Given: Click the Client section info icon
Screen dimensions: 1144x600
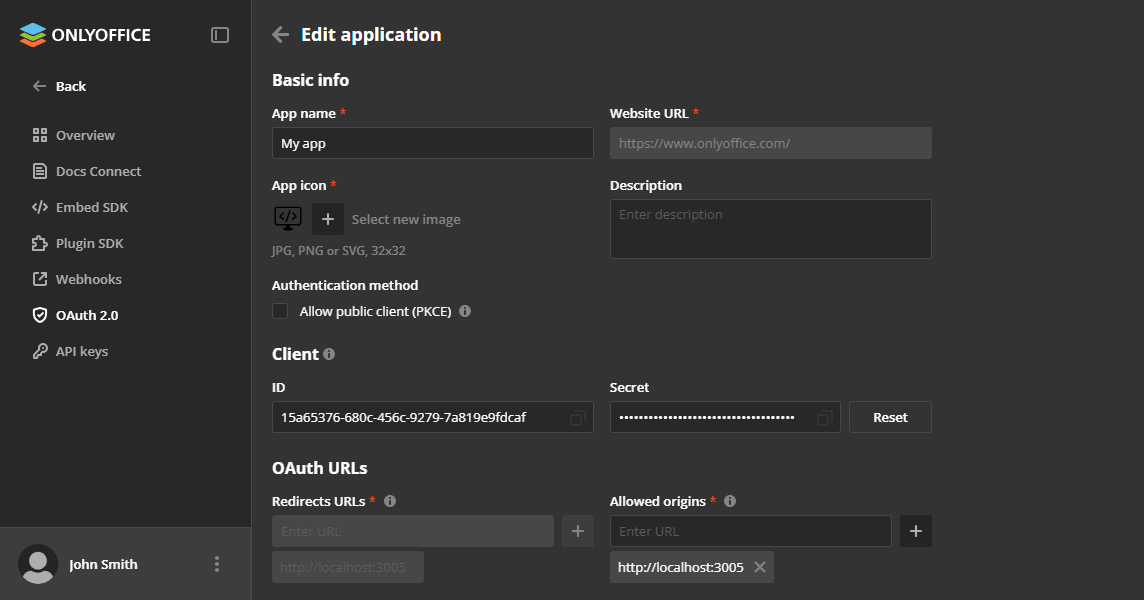Looking at the screenshot, I should [329, 354].
